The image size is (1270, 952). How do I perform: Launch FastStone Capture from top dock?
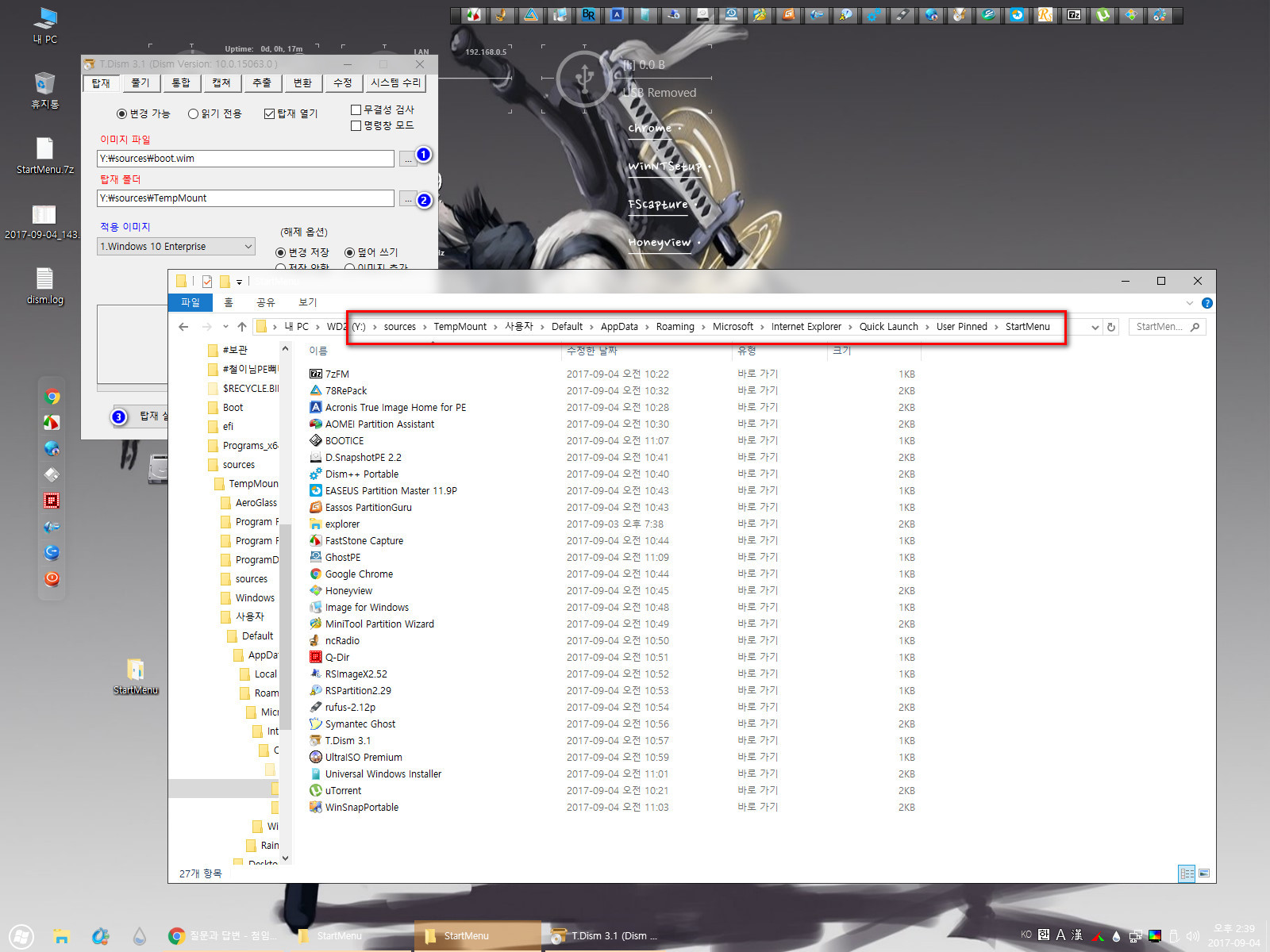click(474, 15)
